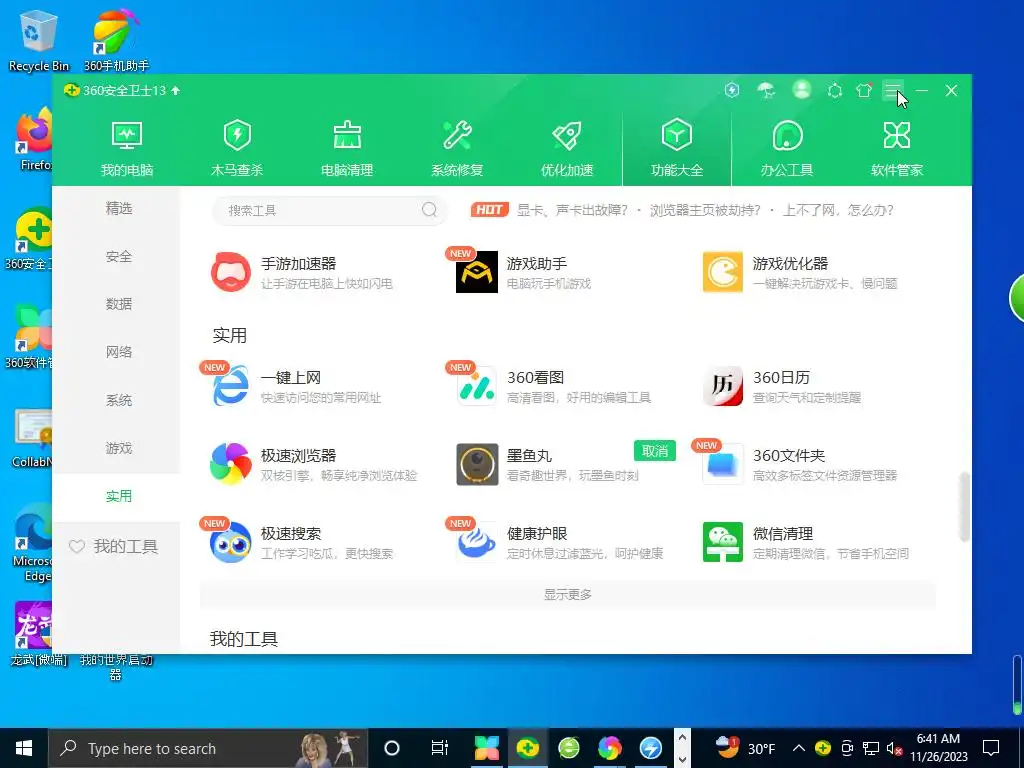Screen dimensions: 1024x768
Task: Open 系统修复 wrench icon
Action: pos(457,135)
